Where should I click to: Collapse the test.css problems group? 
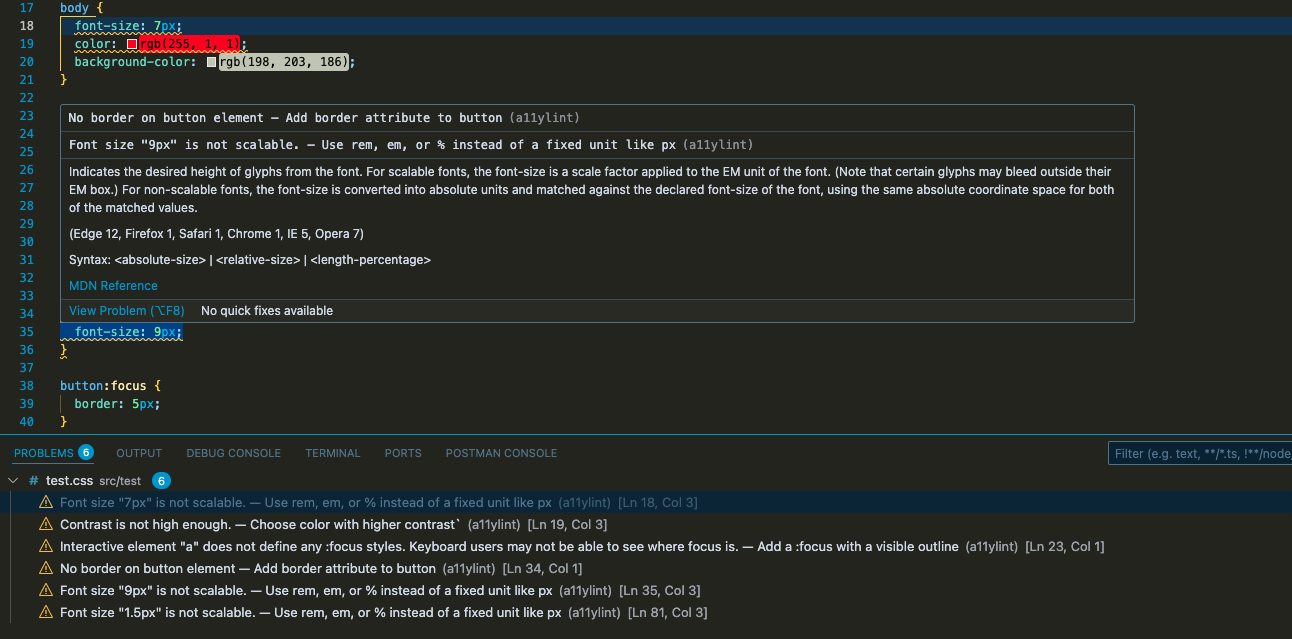click(x=13, y=480)
